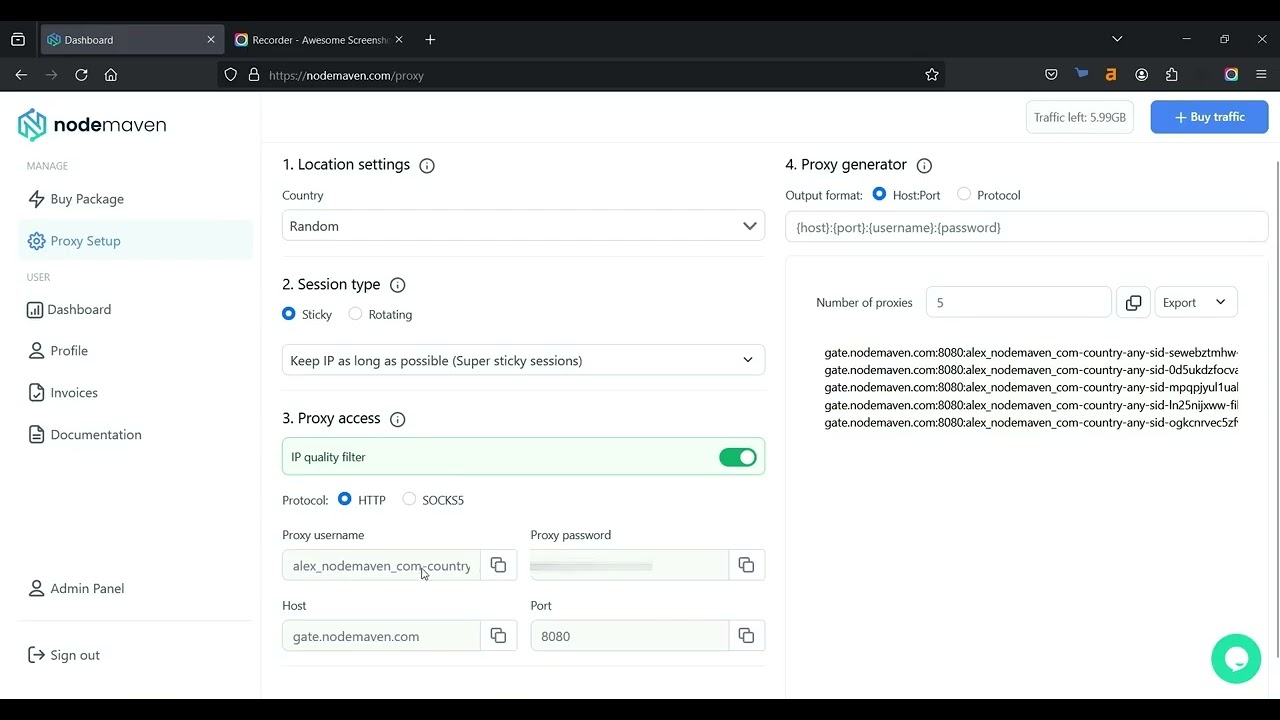The image size is (1280, 720).
Task: Copy the generated proxies list
Action: point(1133,303)
